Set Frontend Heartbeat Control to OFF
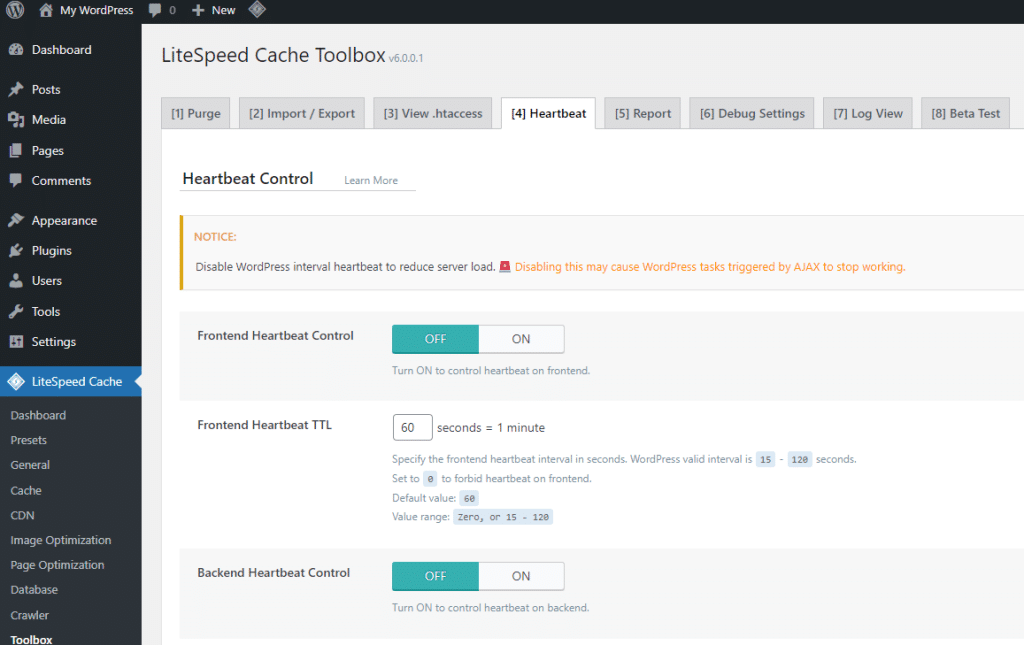The width and height of the screenshot is (1024, 645). [x=435, y=339]
